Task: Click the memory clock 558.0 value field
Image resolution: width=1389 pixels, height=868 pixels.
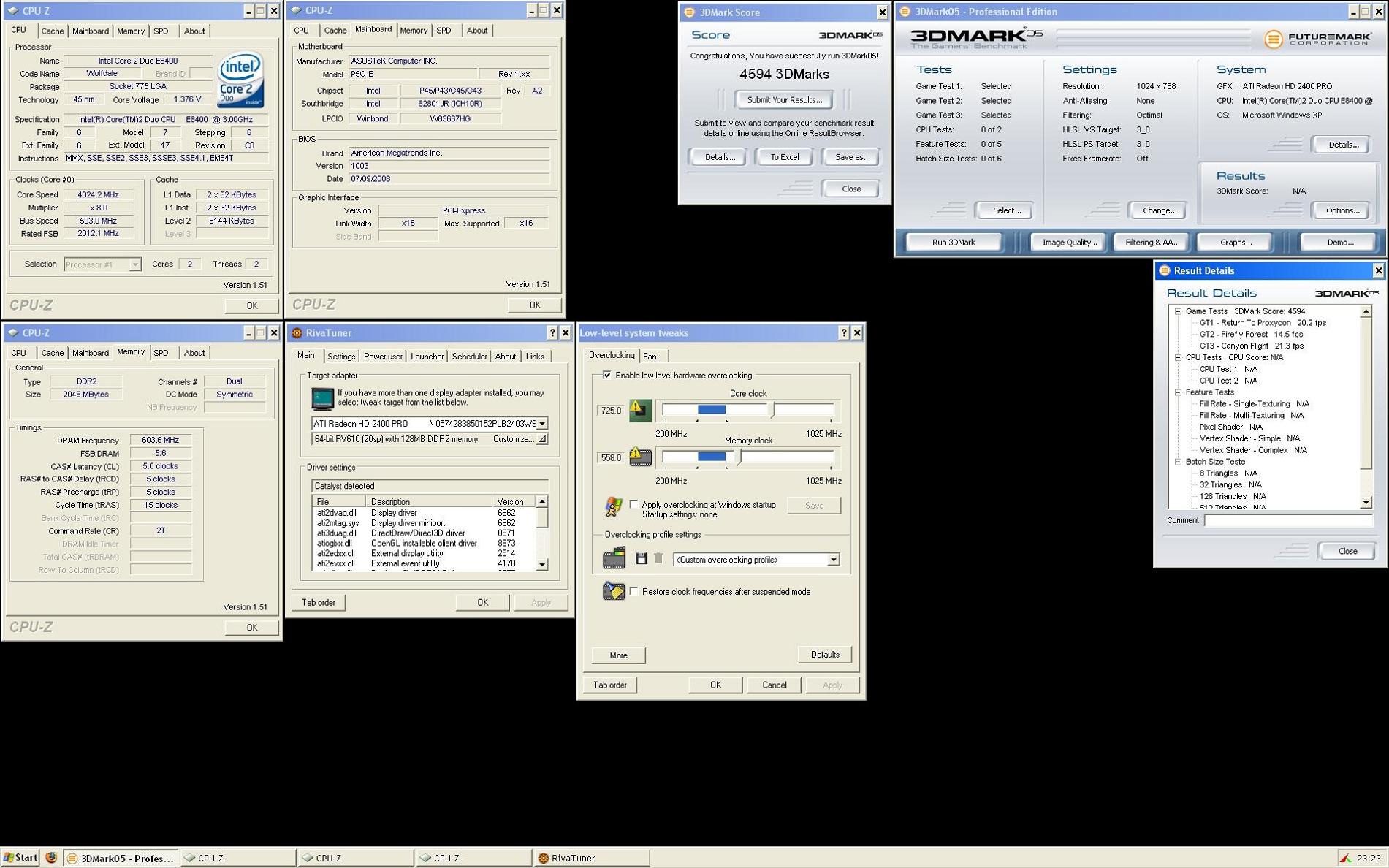Action: (610, 458)
